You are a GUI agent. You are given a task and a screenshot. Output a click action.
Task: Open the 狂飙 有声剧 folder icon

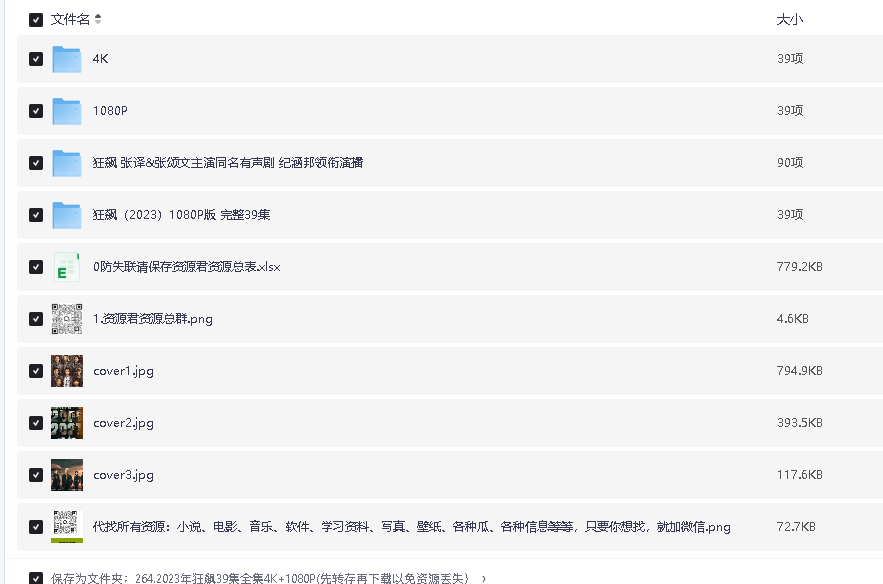tap(66, 163)
